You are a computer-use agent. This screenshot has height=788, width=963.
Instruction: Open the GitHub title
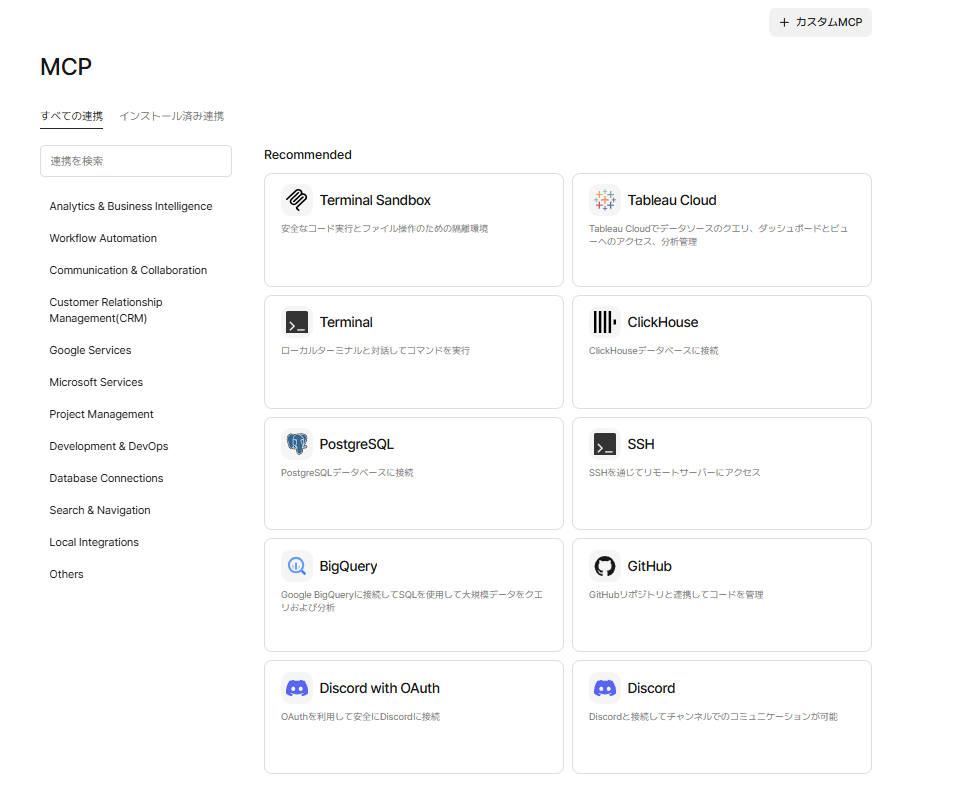point(649,566)
